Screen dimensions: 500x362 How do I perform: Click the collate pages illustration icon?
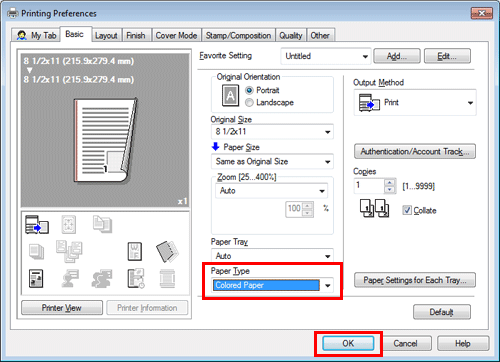pyautogui.click(x=374, y=208)
